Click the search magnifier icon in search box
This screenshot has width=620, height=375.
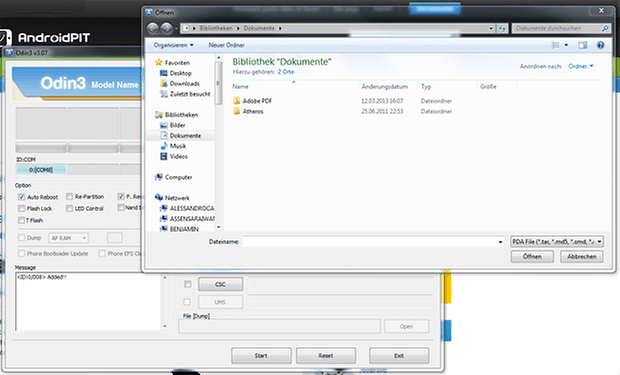tap(605, 28)
